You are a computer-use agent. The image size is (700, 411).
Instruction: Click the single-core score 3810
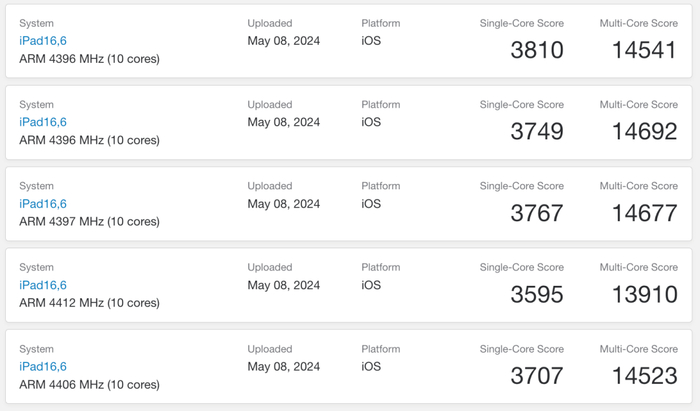536,50
